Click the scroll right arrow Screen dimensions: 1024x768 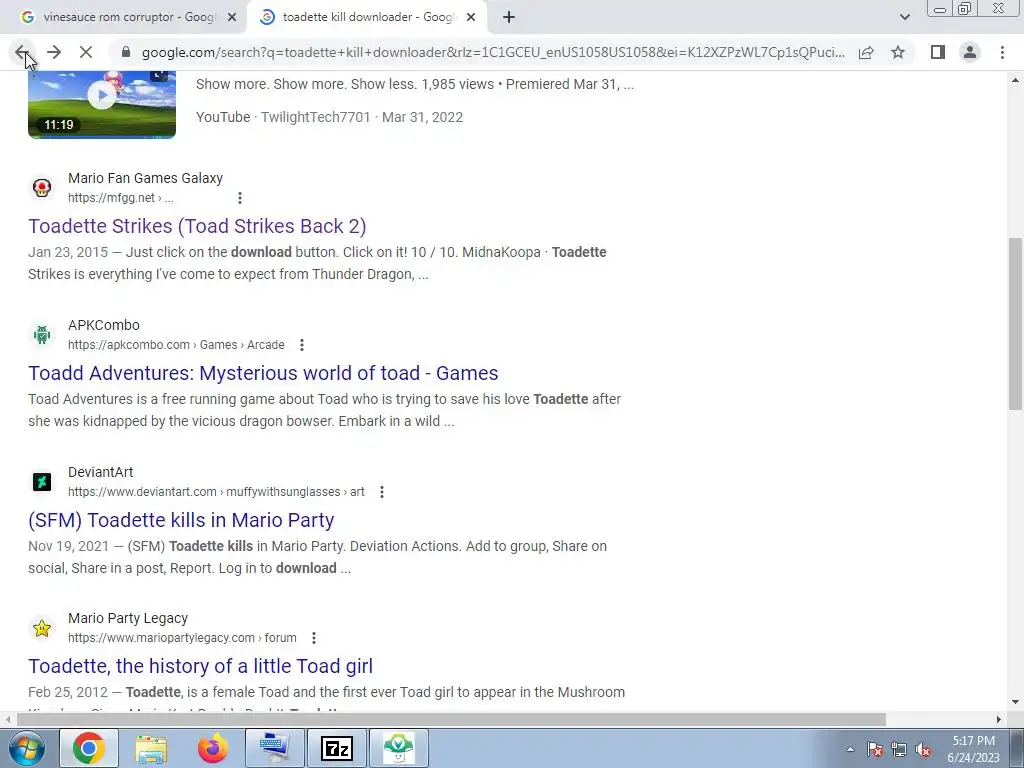coord(999,719)
